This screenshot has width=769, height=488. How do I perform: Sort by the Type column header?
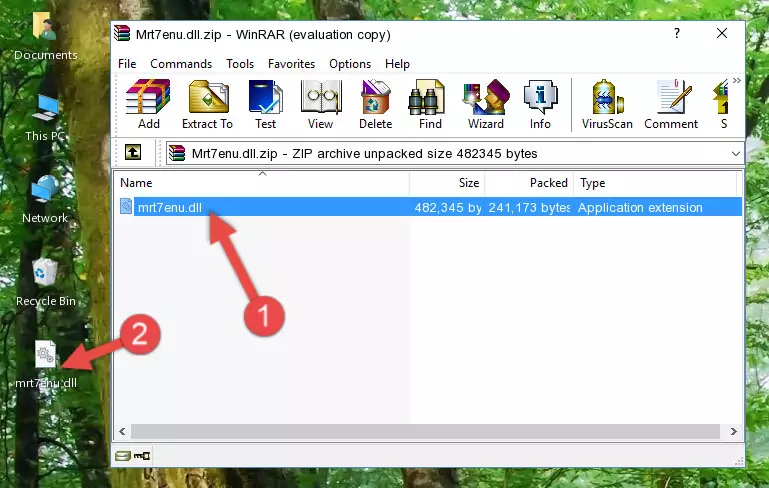point(655,183)
